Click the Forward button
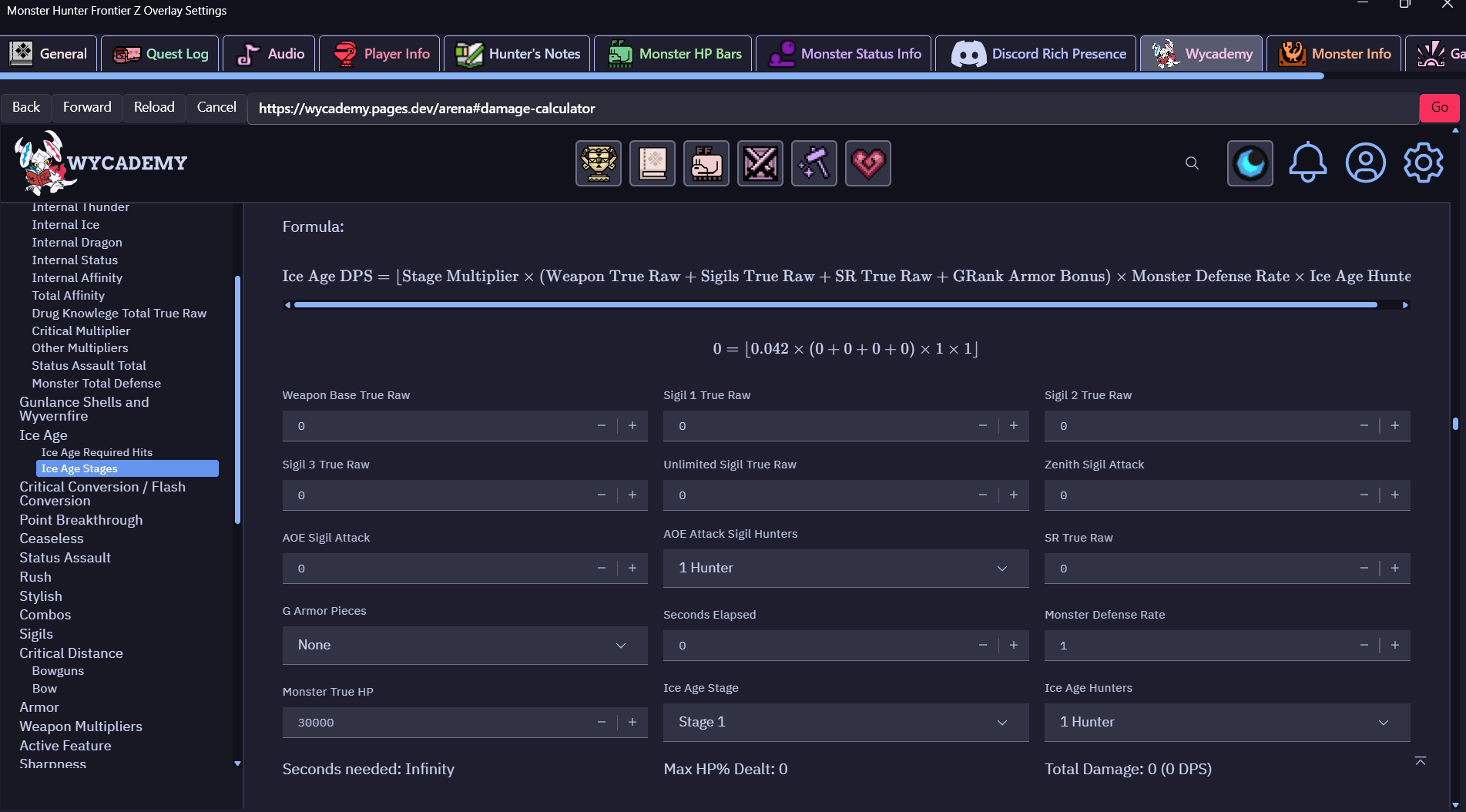The height and width of the screenshot is (812, 1466). 87,107
